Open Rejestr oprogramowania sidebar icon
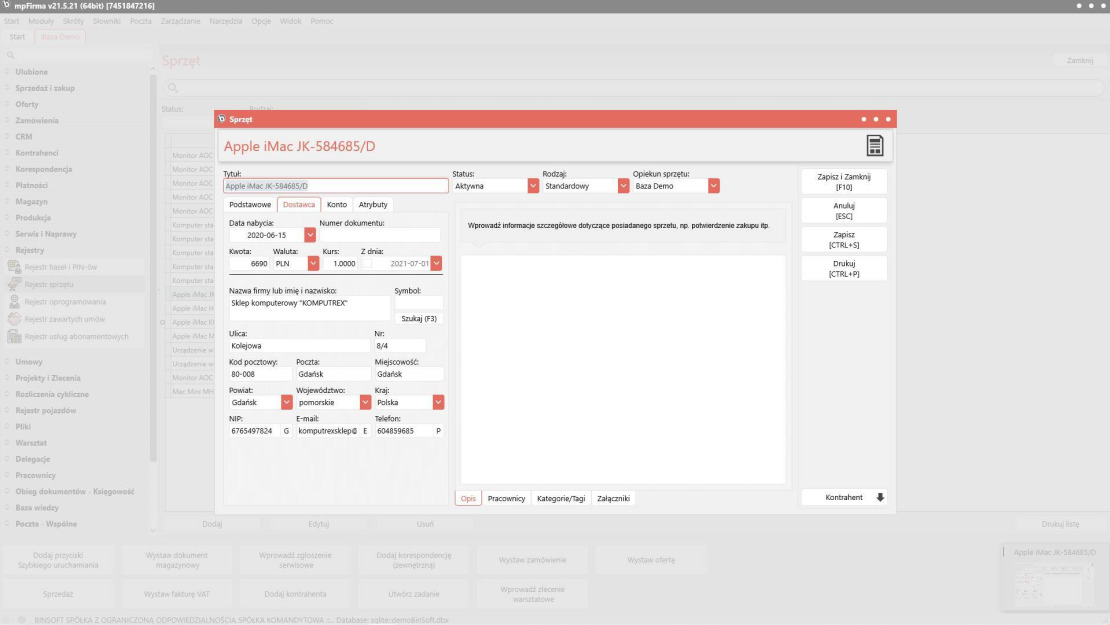Image resolution: width=1110 pixels, height=625 pixels. (15, 302)
